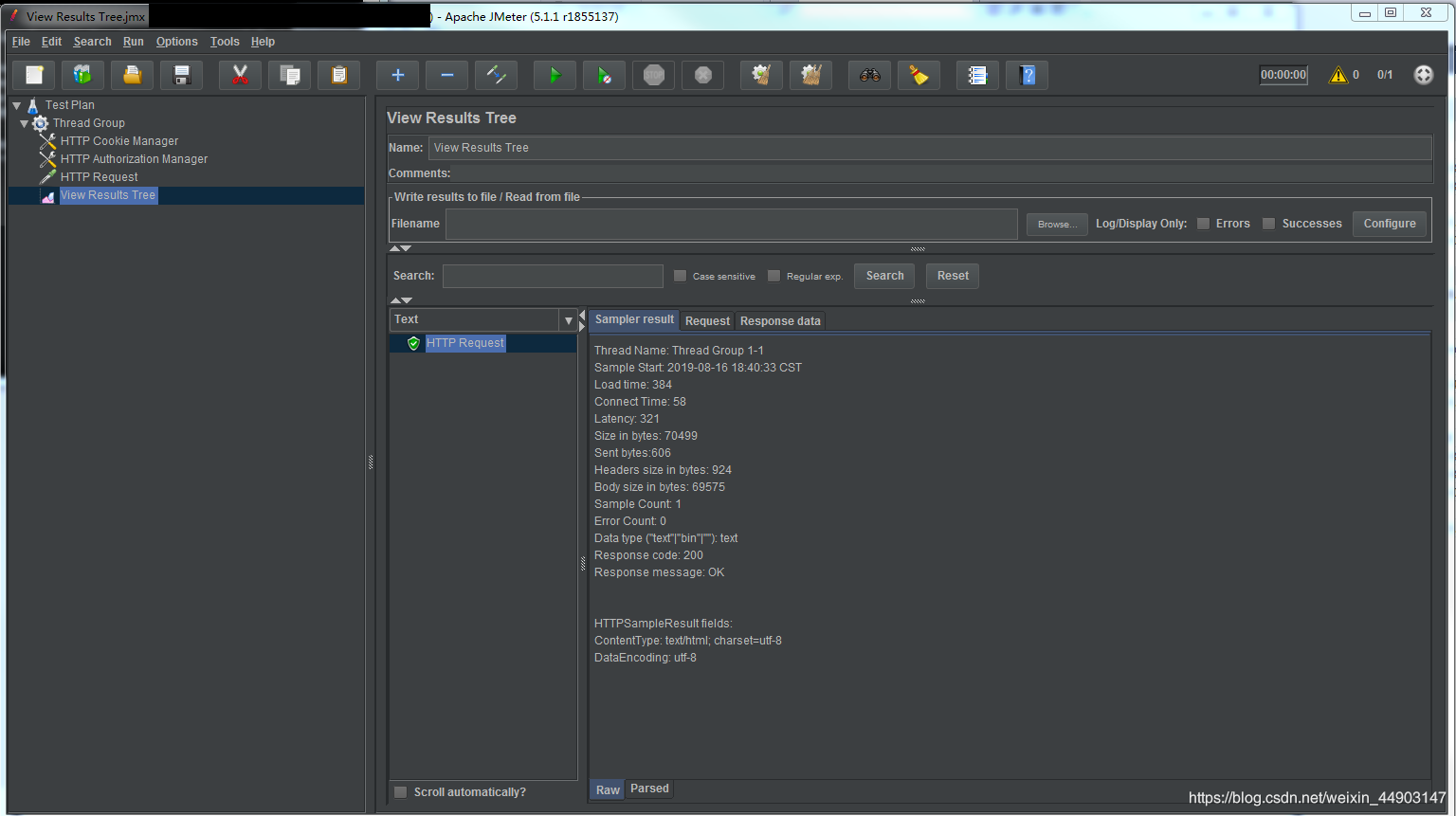Click the remote engine status icon
Screen dimensions: 1456x816
(x=1424, y=75)
